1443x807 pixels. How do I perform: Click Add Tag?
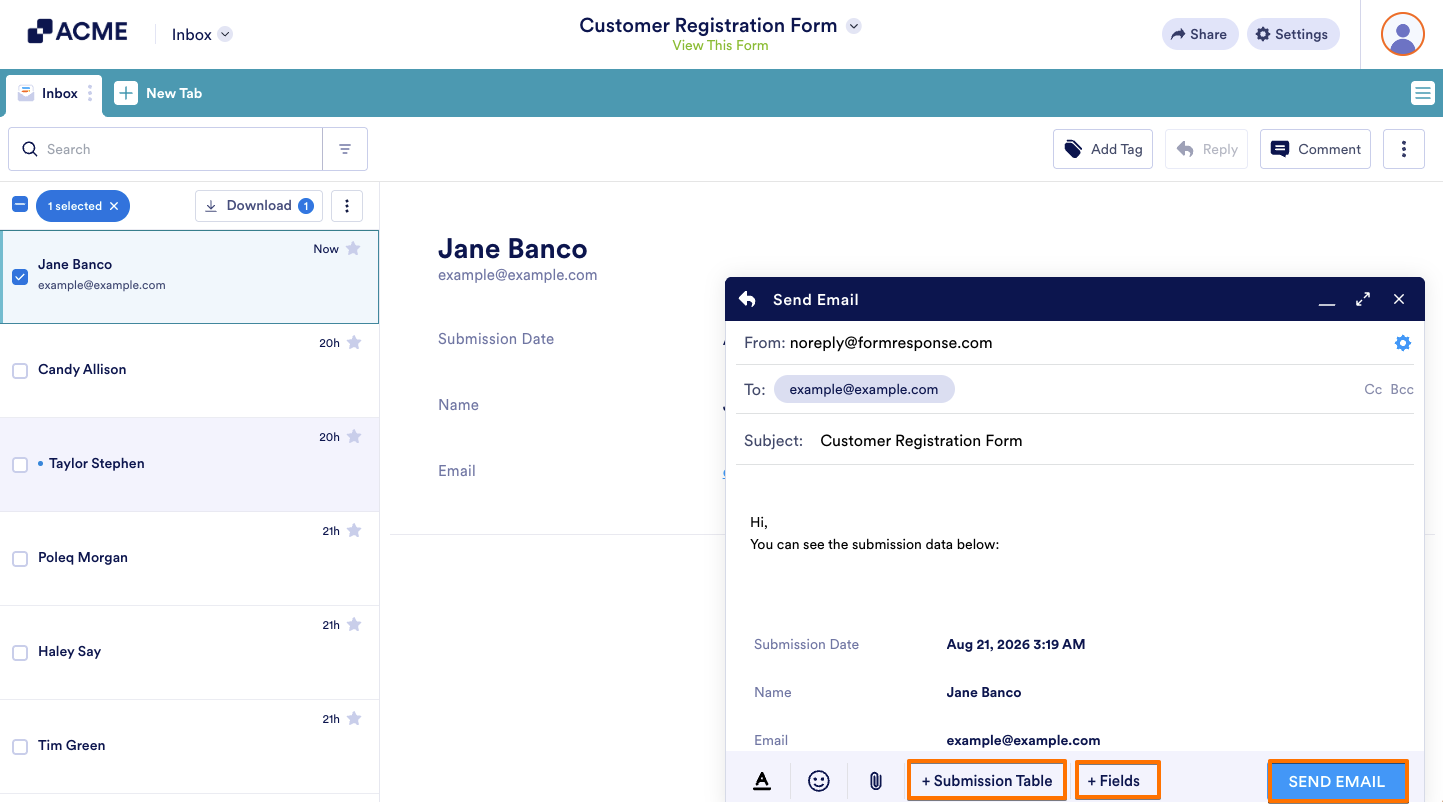pos(1103,149)
